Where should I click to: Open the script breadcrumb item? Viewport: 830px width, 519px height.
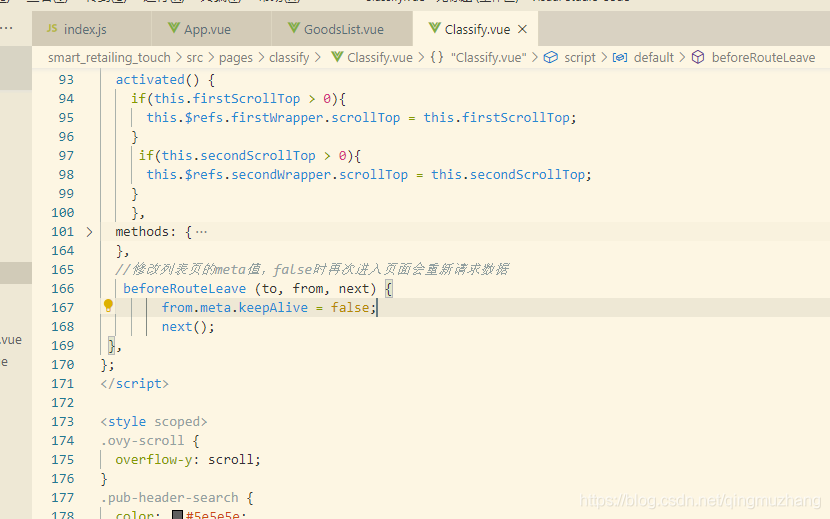[580, 57]
